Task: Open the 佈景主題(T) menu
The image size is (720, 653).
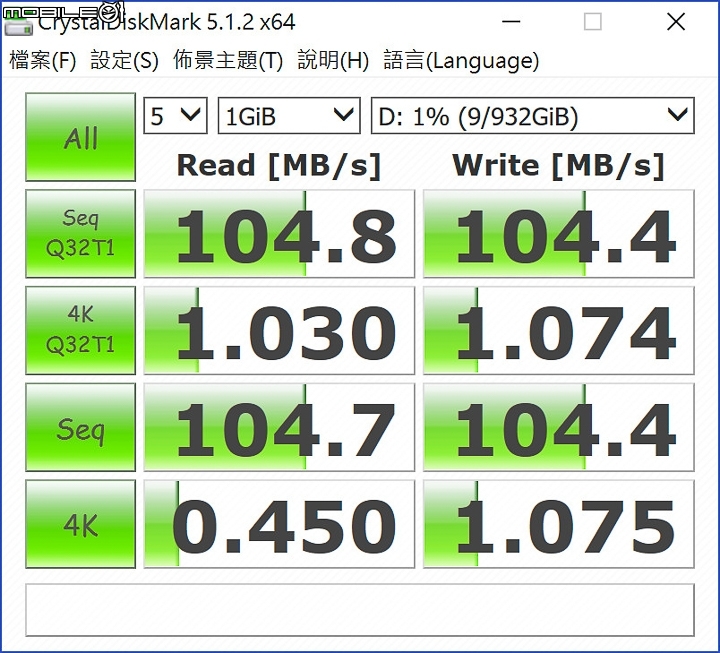Action: pyautogui.click(x=228, y=60)
